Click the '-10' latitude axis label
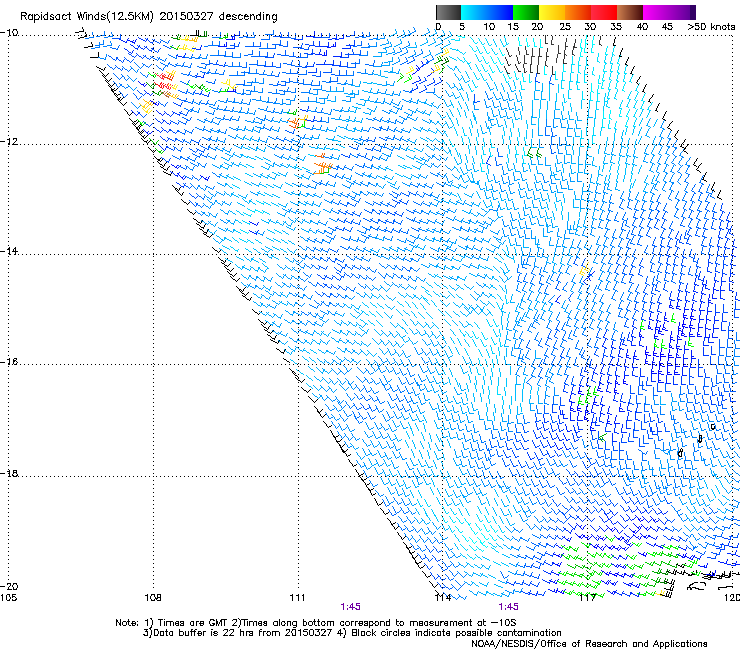740x650 pixels. click(9, 32)
